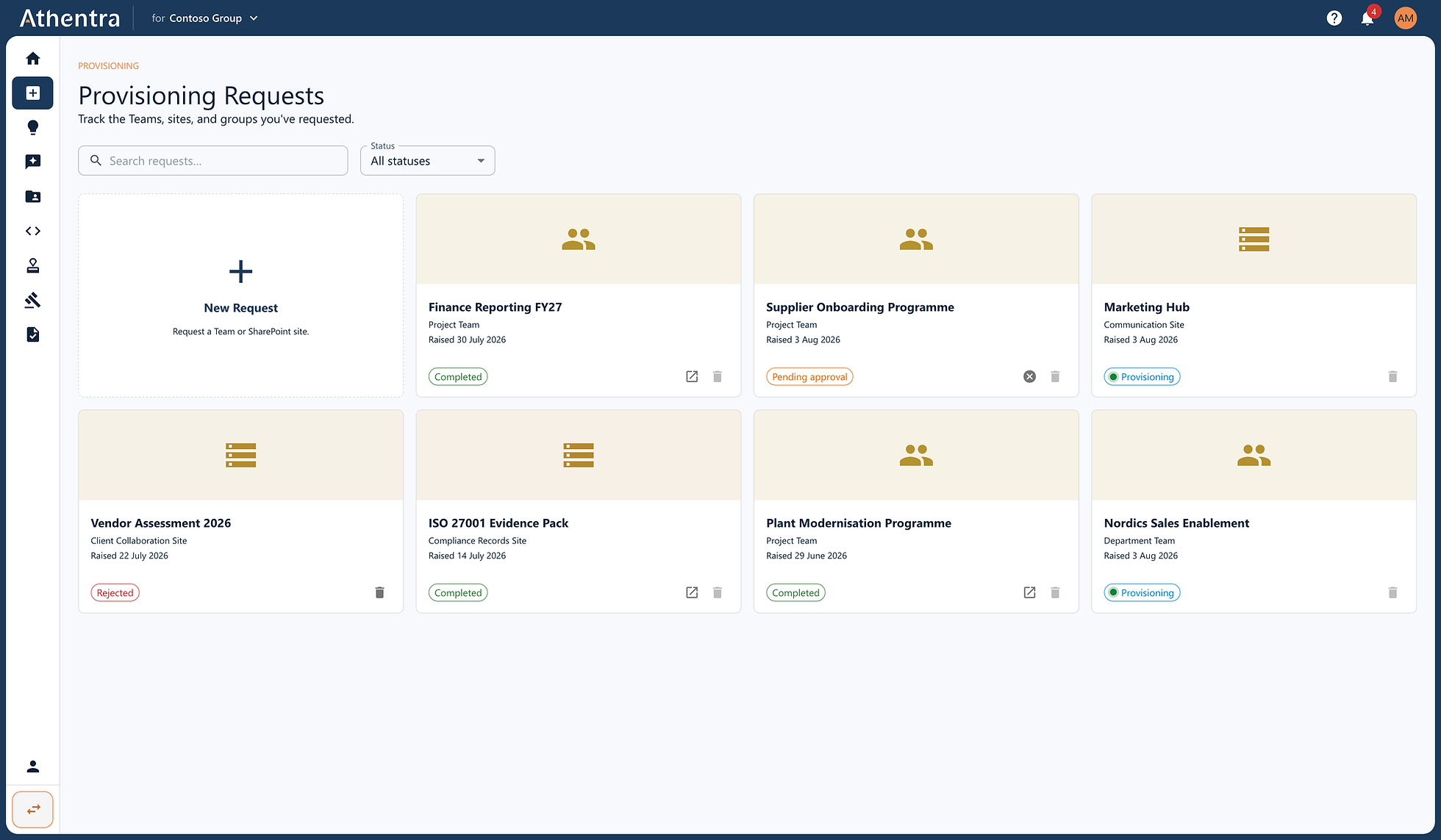The image size is (1441, 840).
Task: Open the Vendor Assessment 2026 card title
Action: tap(160, 523)
